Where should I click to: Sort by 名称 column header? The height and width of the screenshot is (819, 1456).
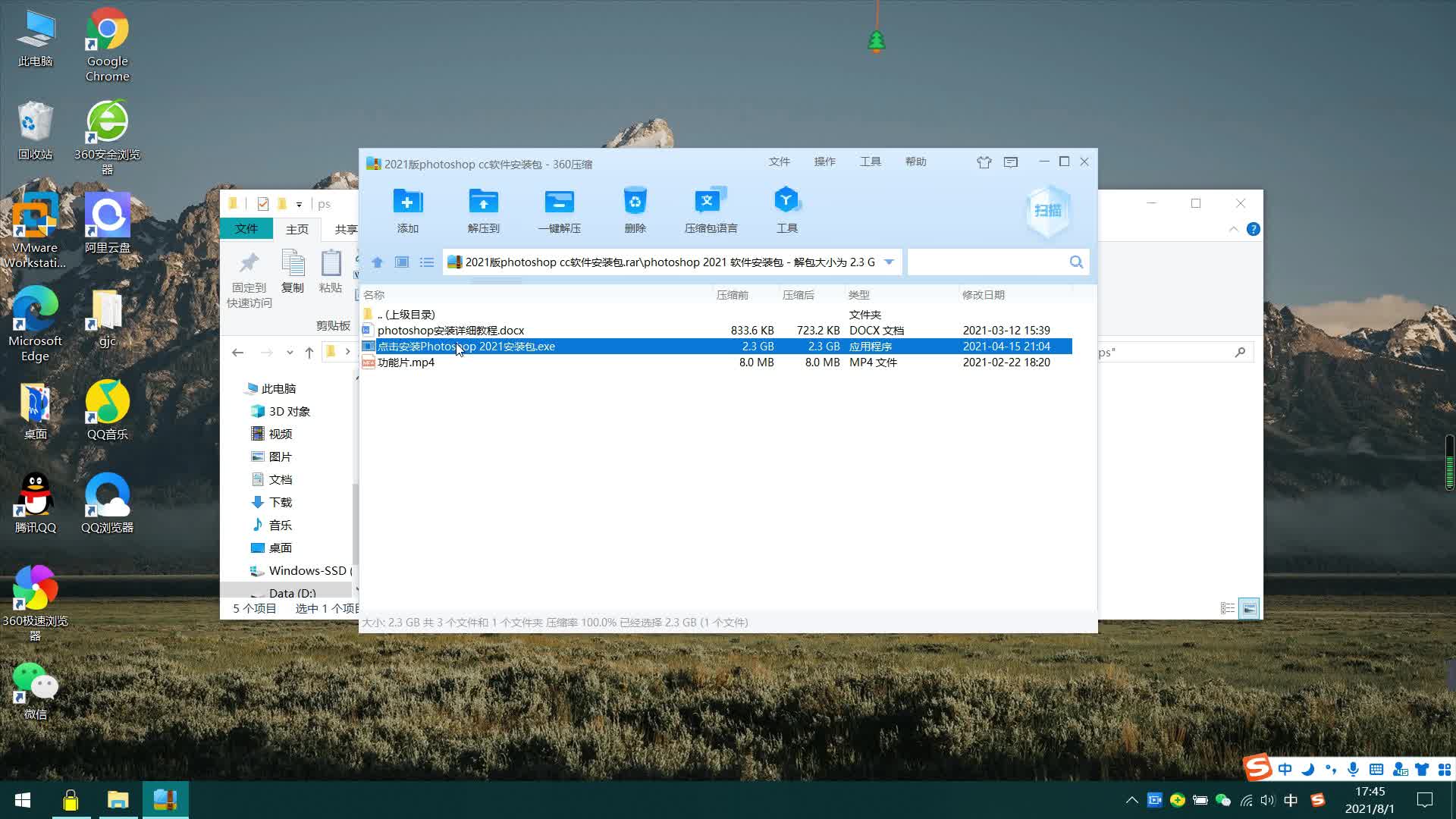(x=536, y=295)
